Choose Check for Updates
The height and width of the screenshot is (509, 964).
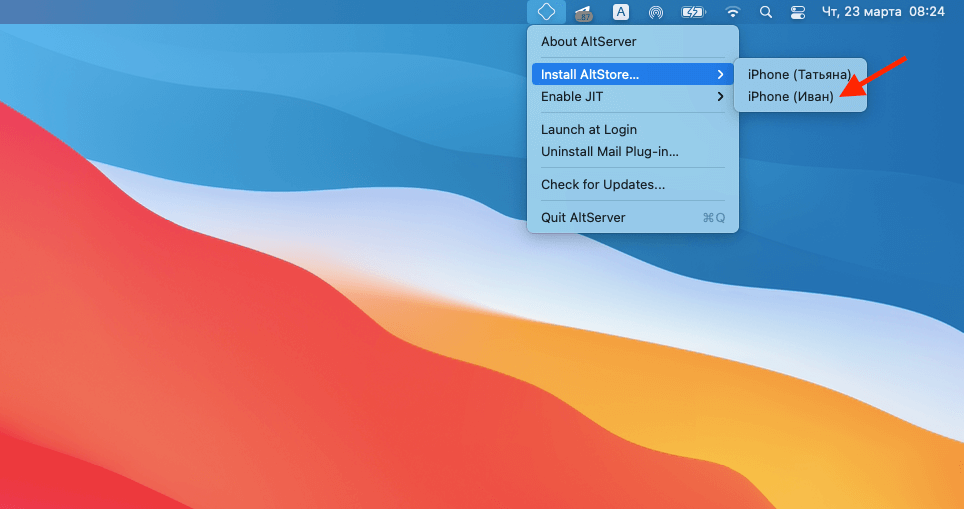602,184
